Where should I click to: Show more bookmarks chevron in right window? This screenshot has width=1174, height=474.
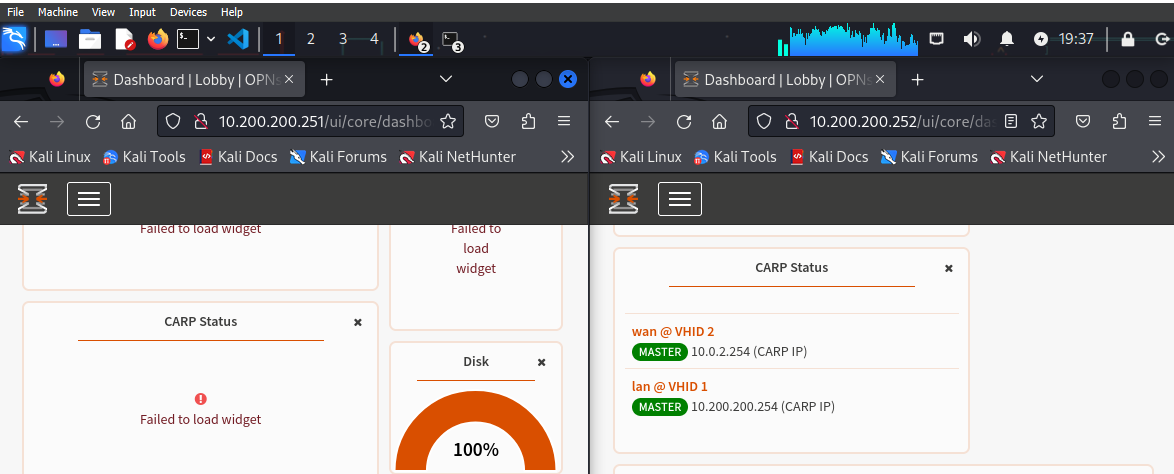click(x=1158, y=157)
